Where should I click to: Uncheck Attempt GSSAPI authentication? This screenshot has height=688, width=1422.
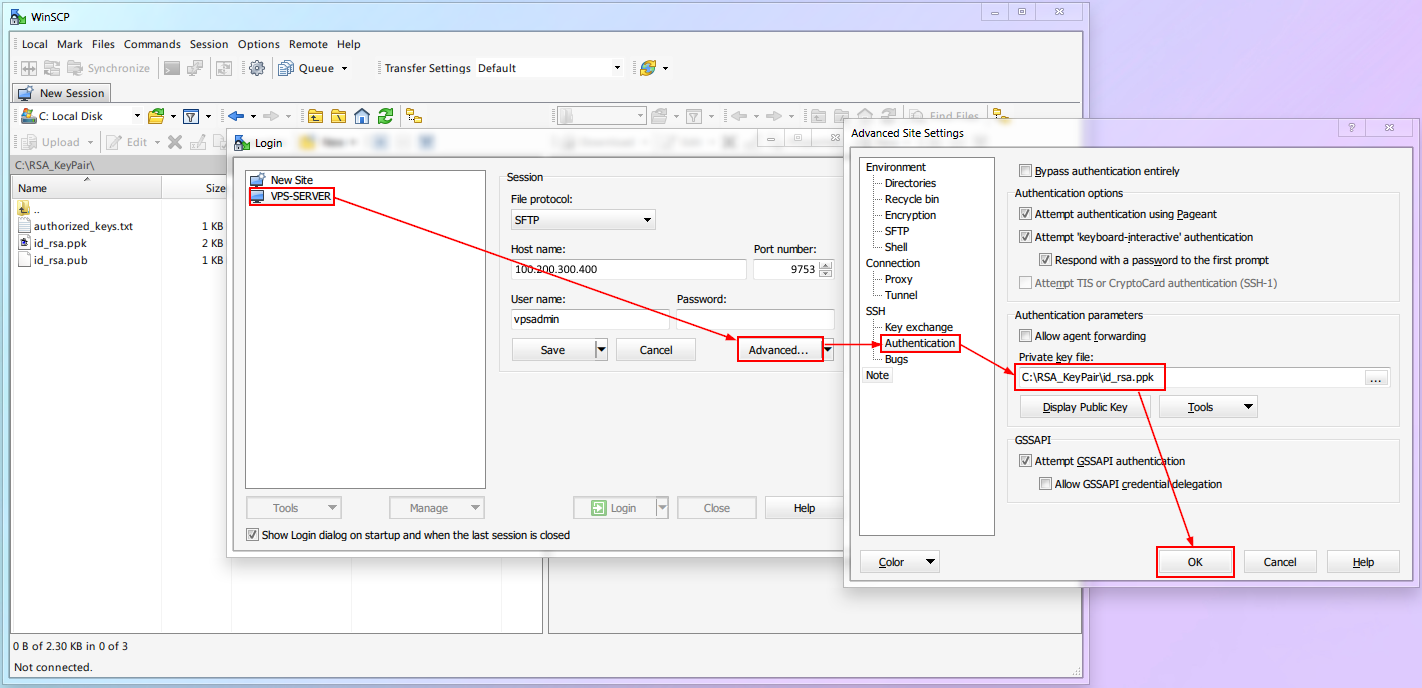1025,461
